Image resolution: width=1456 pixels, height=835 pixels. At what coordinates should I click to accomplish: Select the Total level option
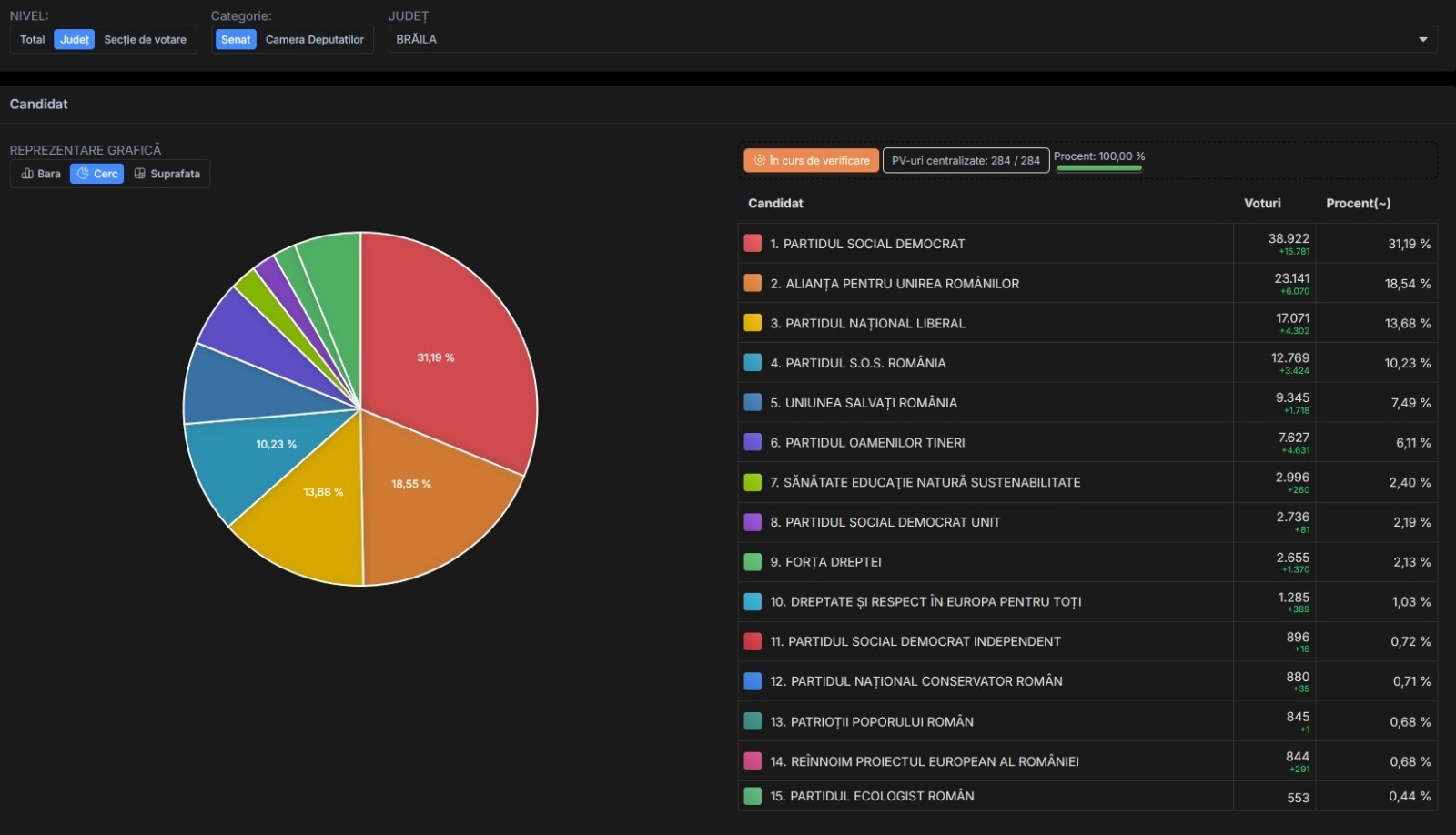tap(33, 39)
